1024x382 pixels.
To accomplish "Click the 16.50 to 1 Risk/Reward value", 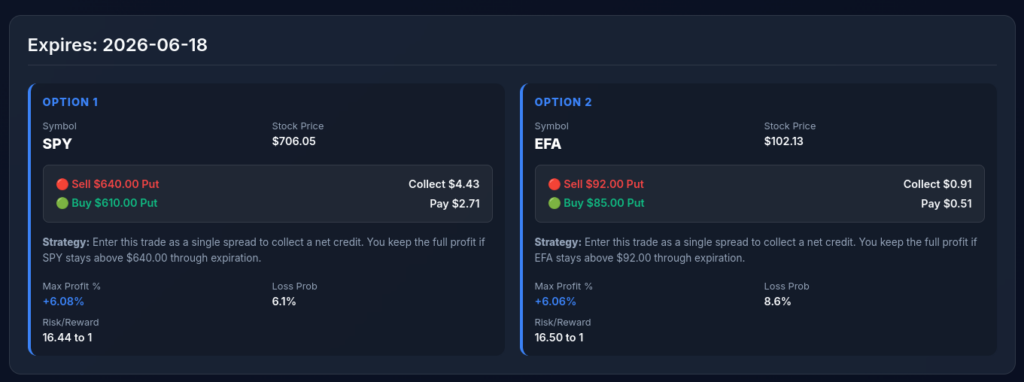I will [x=559, y=338].
